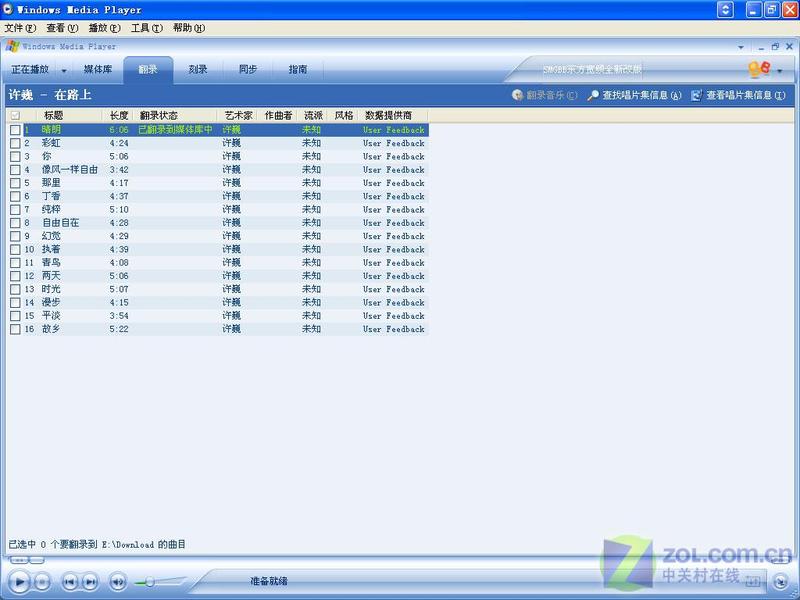Click the 5:22 length of 故乡
Image resolution: width=800 pixels, height=600 pixels.
click(x=119, y=329)
